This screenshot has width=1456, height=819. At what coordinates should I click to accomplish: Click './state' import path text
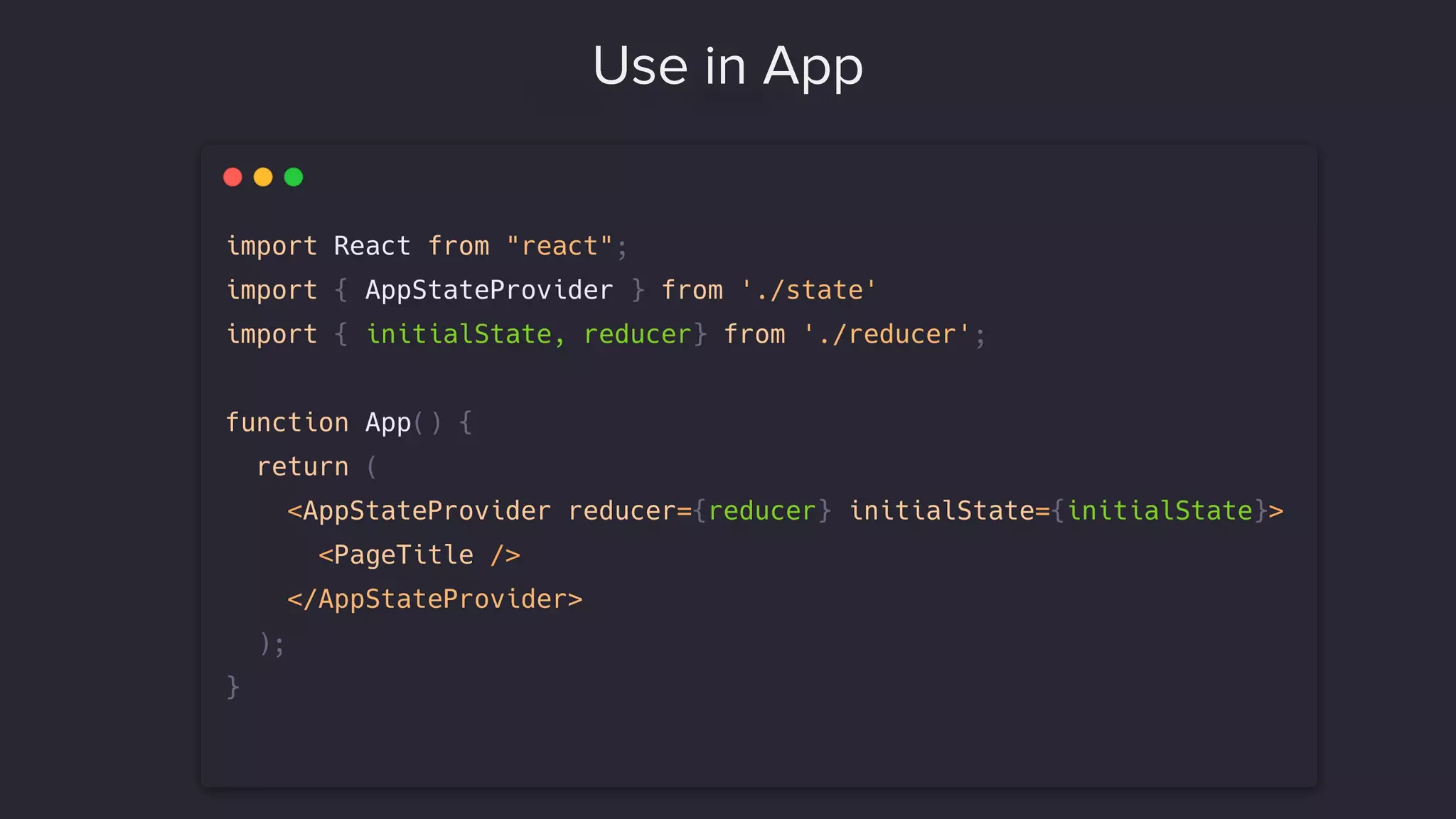click(x=809, y=290)
